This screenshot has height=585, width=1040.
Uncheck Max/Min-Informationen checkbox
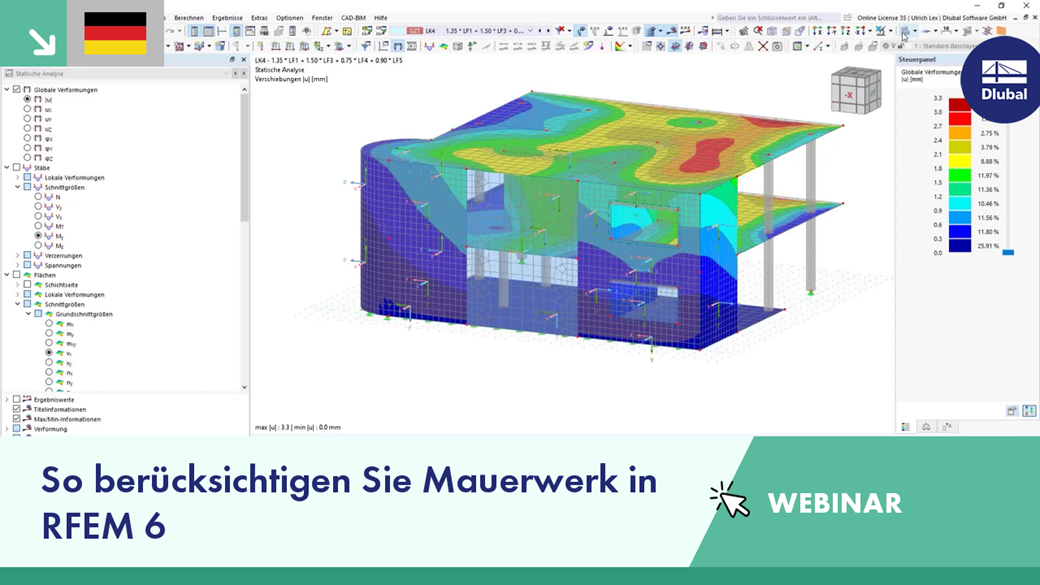click(x=17, y=419)
